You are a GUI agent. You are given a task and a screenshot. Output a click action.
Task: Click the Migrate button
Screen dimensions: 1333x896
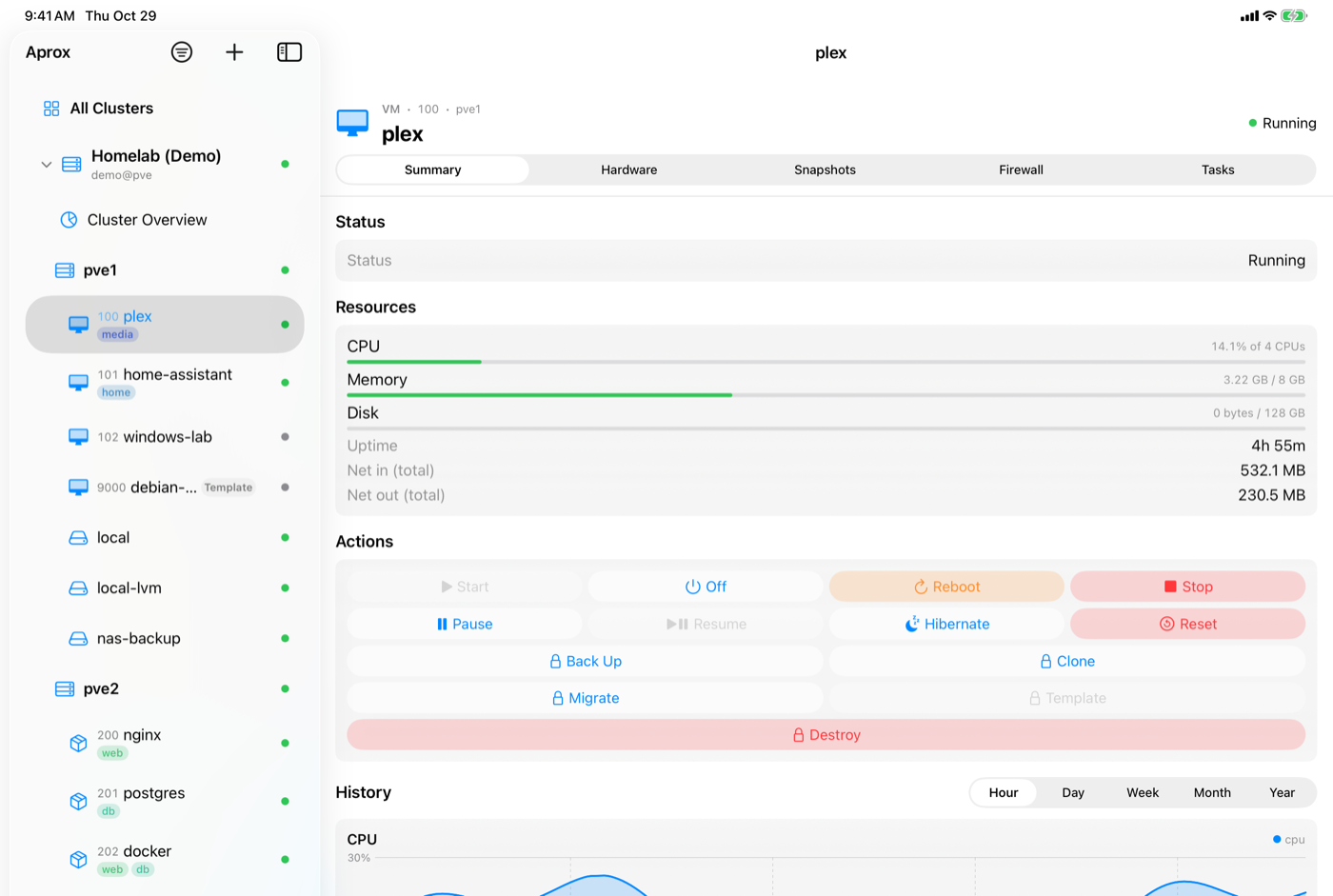coord(586,698)
